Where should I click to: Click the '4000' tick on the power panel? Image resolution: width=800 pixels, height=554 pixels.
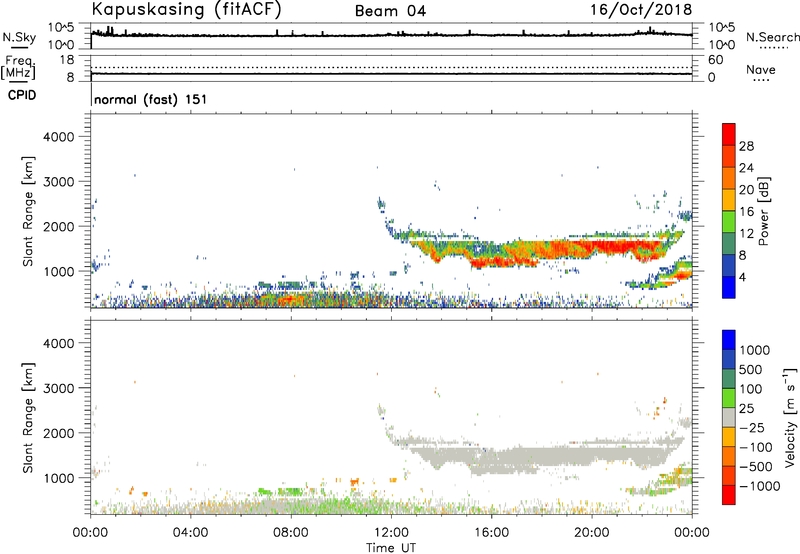[58, 137]
